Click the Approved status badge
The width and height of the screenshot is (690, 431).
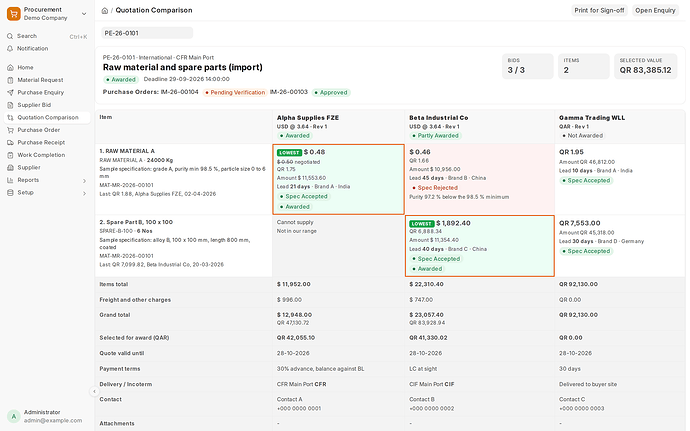click(x=330, y=92)
